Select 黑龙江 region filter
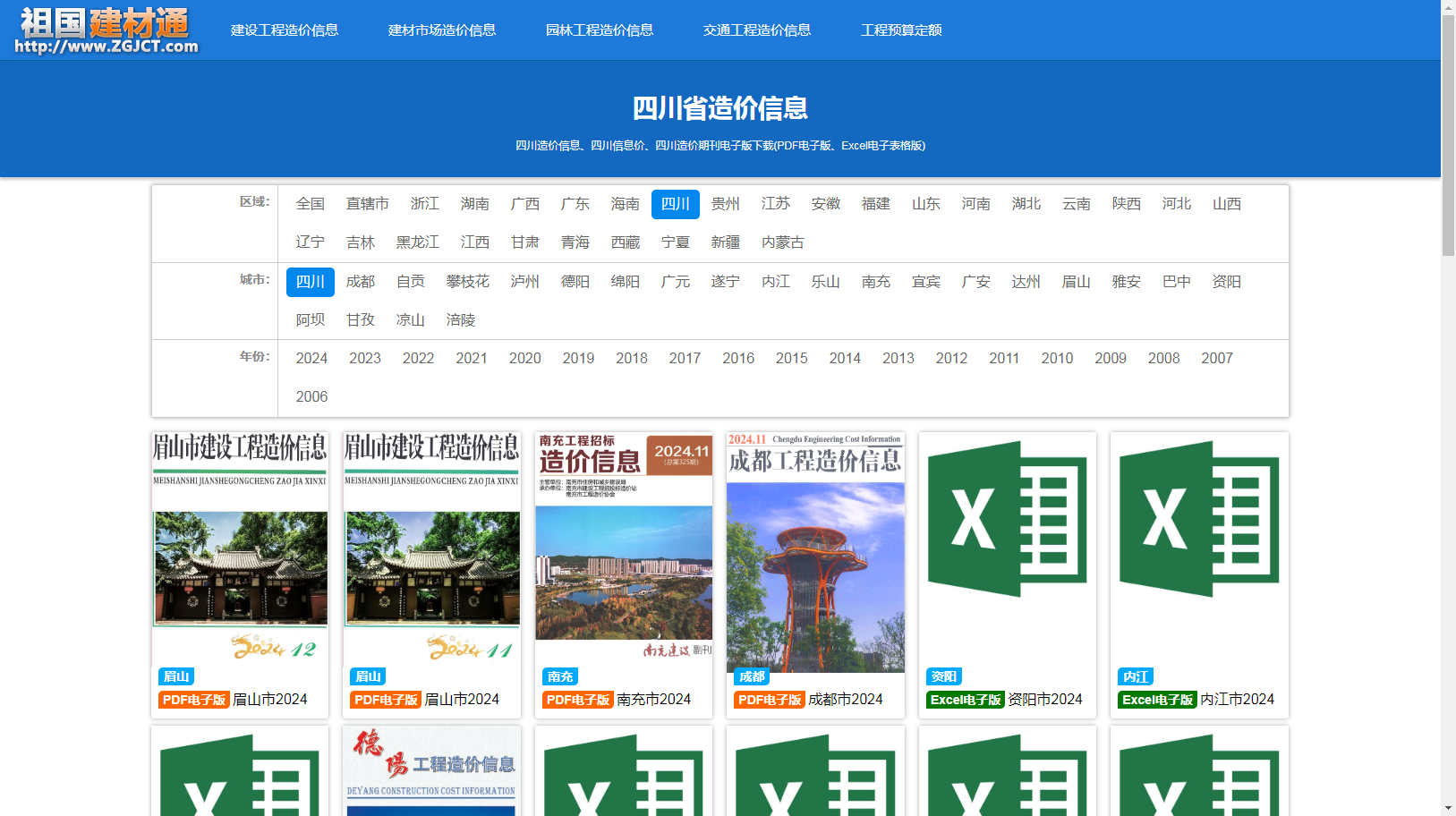This screenshot has width=1456, height=816. pos(418,242)
